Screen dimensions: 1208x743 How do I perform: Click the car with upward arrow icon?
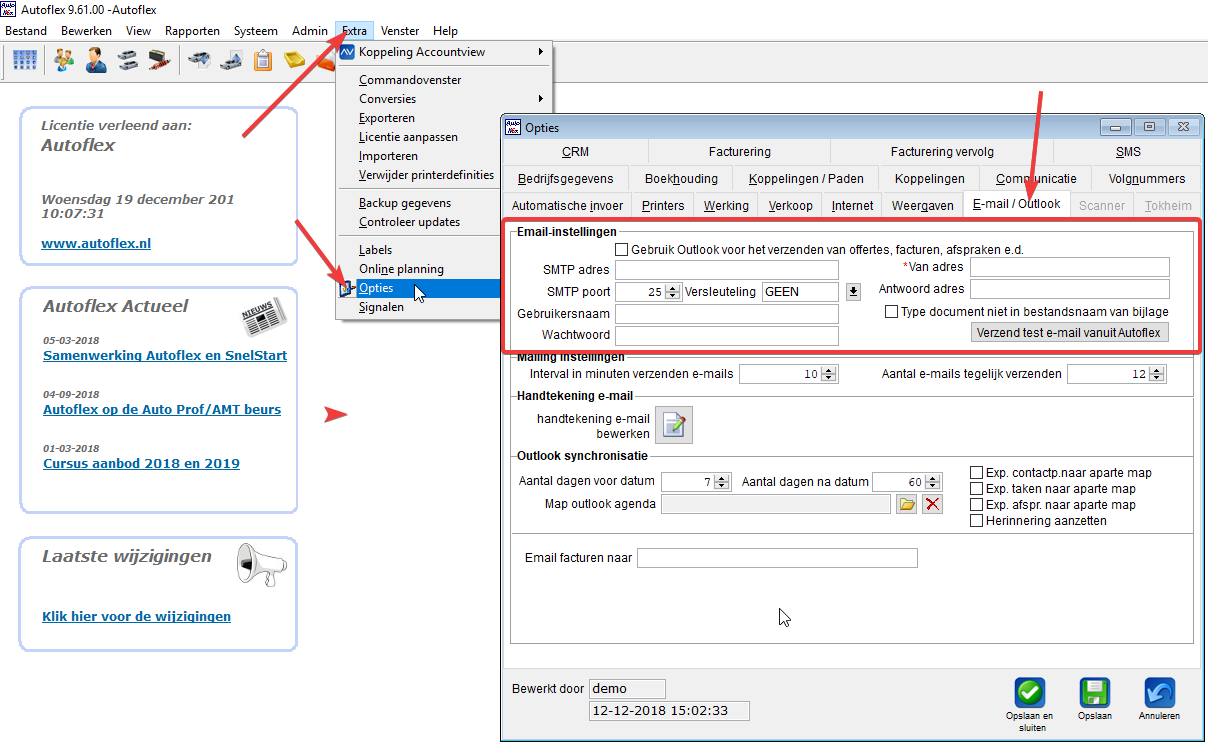(231, 60)
